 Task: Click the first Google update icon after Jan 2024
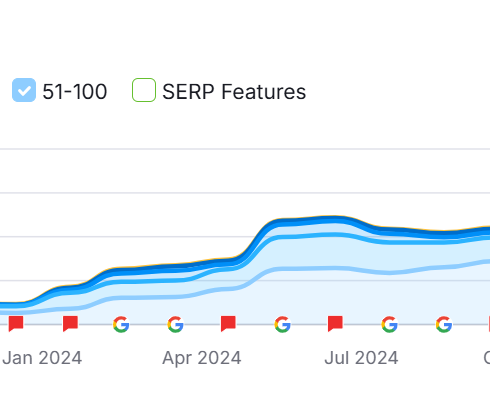tap(121, 324)
